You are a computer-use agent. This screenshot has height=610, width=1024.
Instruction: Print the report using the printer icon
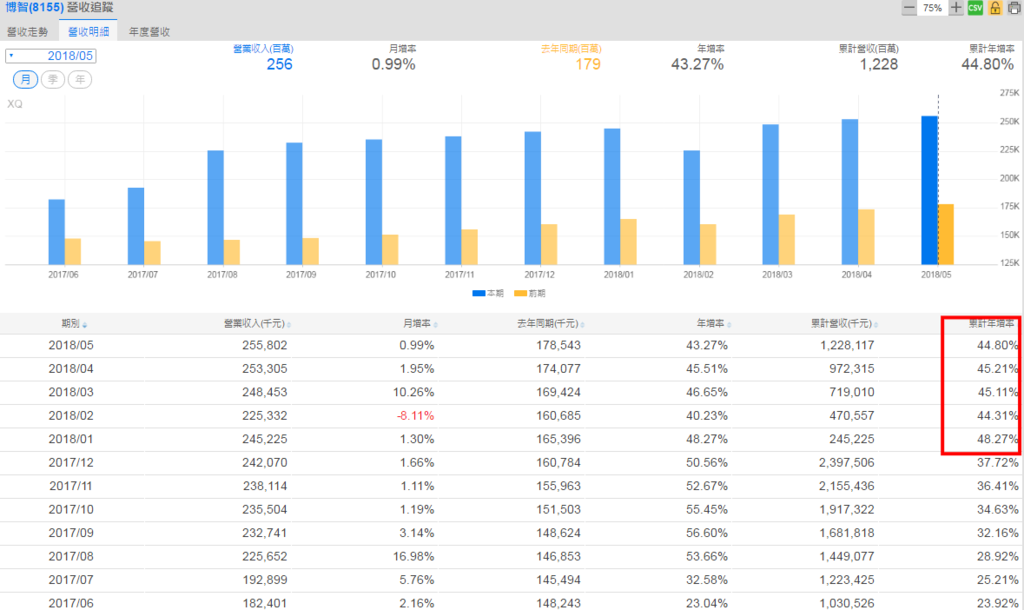(x=1014, y=8)
